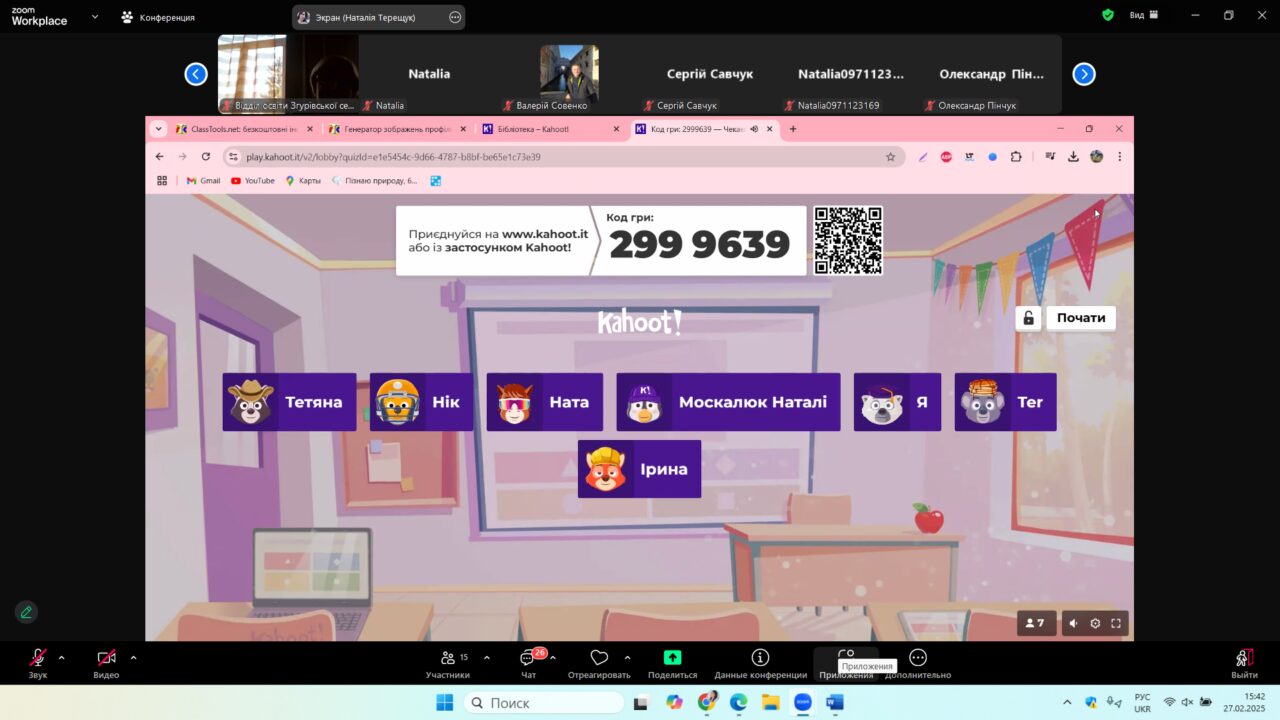
Task: Click the green encryption shield icon
Action: [x=1108, y=15]
